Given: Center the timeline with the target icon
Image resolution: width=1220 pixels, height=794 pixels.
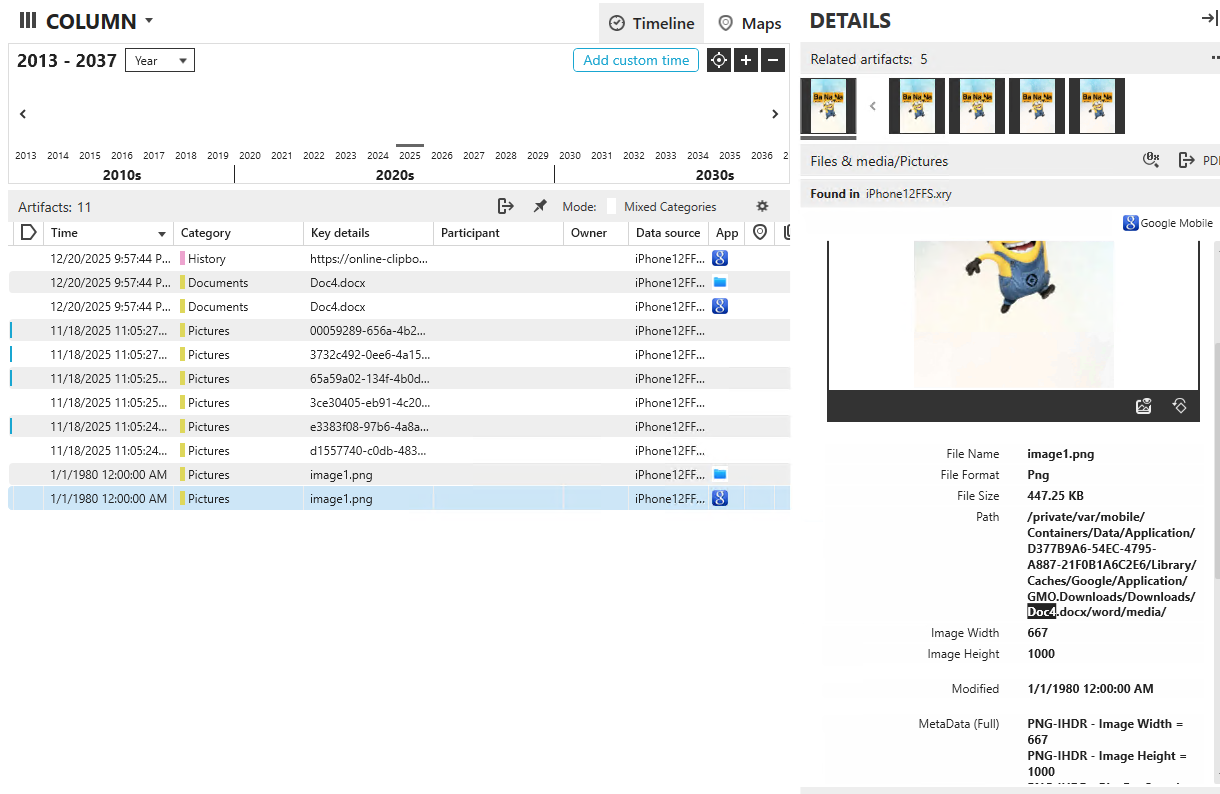Looking at the screenshot, I should click(718, 60).
